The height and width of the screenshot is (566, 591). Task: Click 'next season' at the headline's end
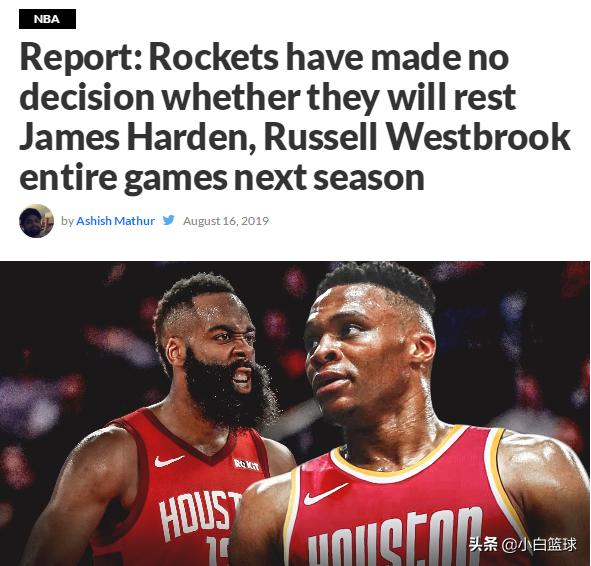tap(329, 177)
